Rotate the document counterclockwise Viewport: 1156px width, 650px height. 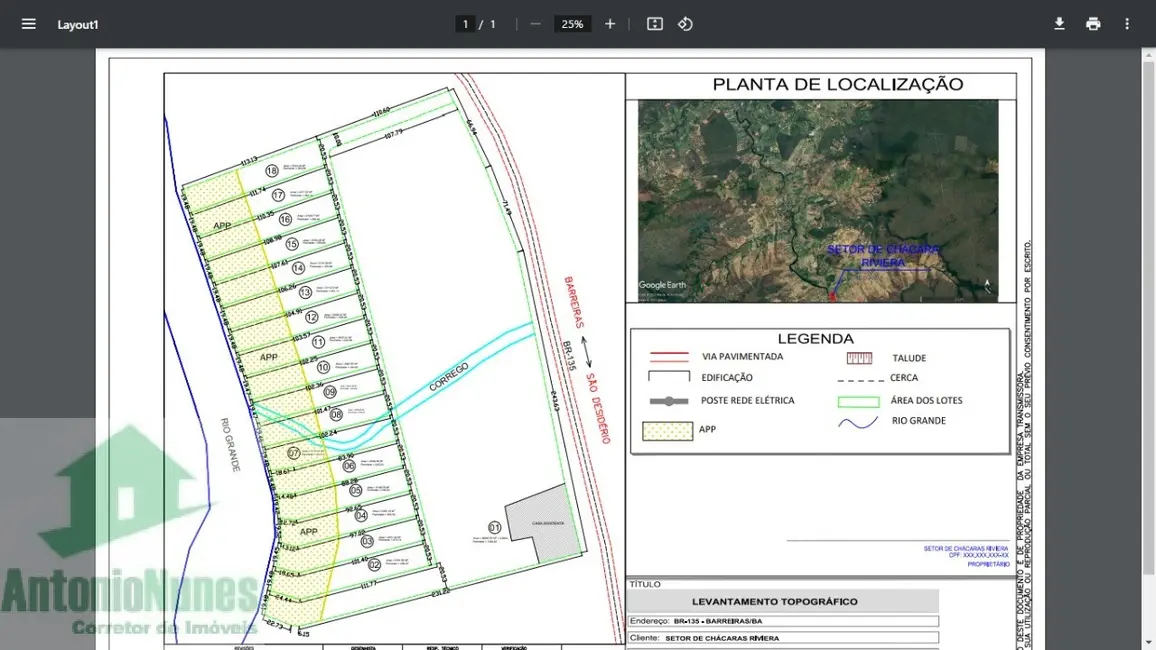[x=685, y=24]
